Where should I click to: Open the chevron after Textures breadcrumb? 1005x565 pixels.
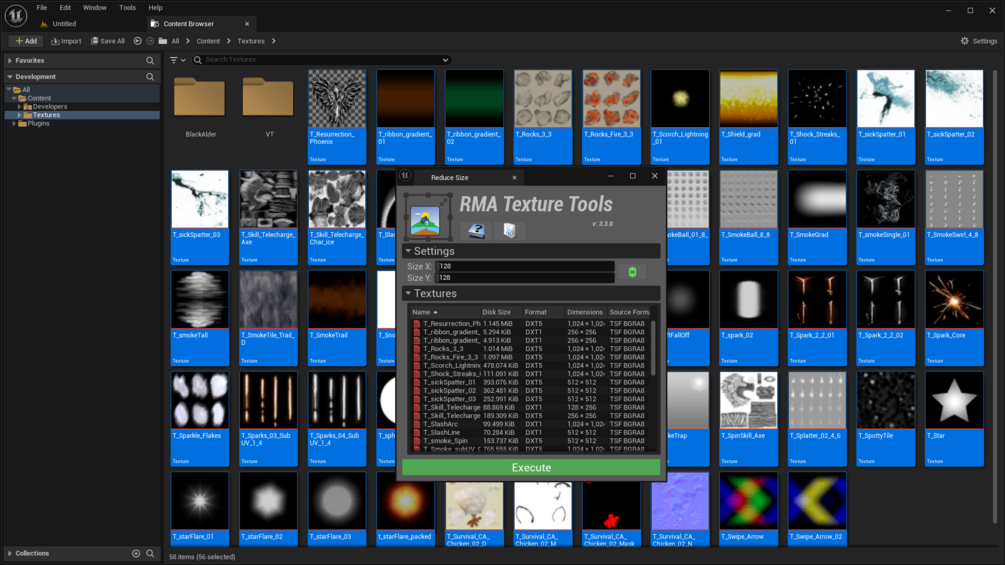(x=274, y=41)
